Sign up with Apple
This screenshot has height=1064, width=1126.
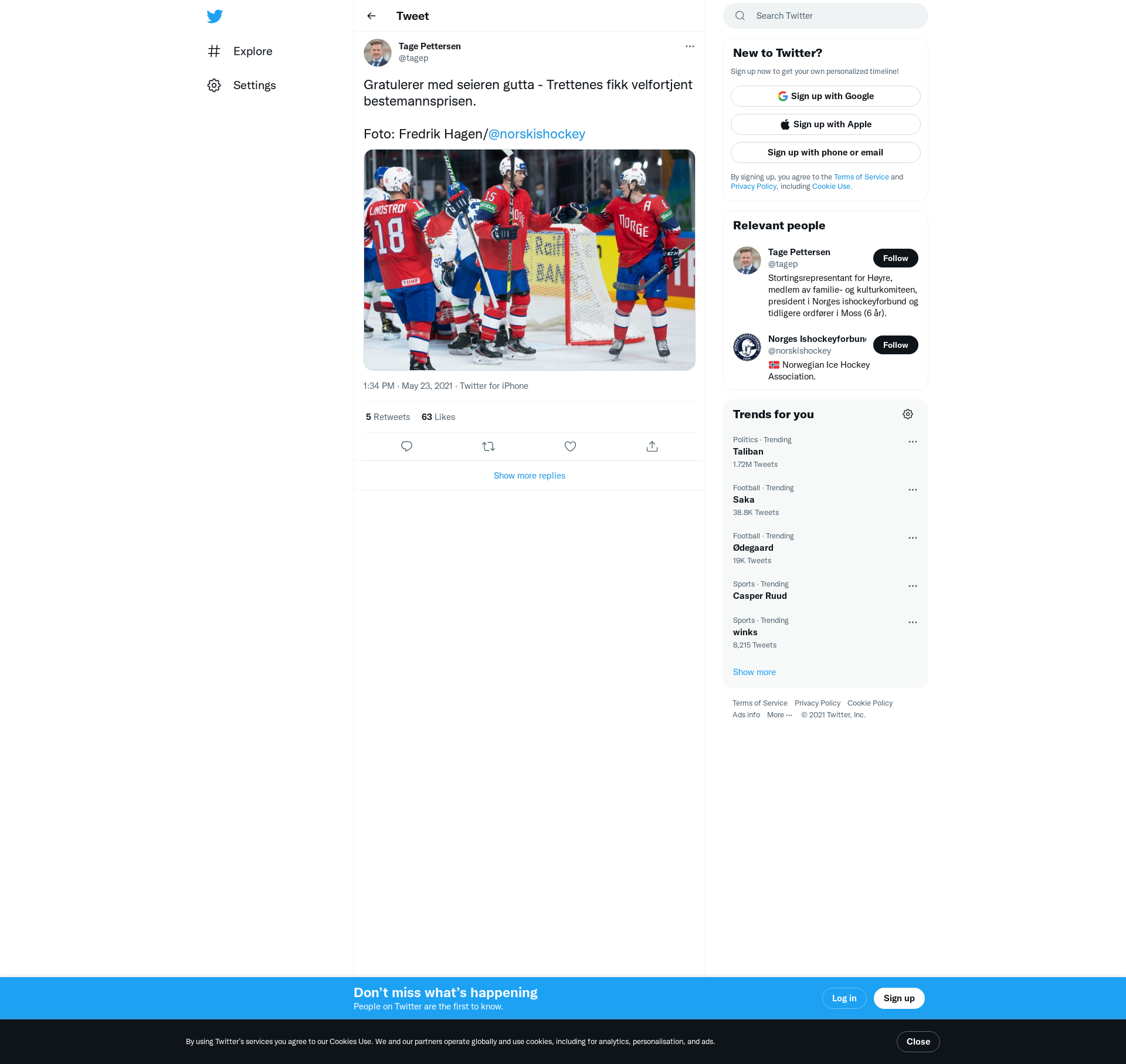point(826,124)
